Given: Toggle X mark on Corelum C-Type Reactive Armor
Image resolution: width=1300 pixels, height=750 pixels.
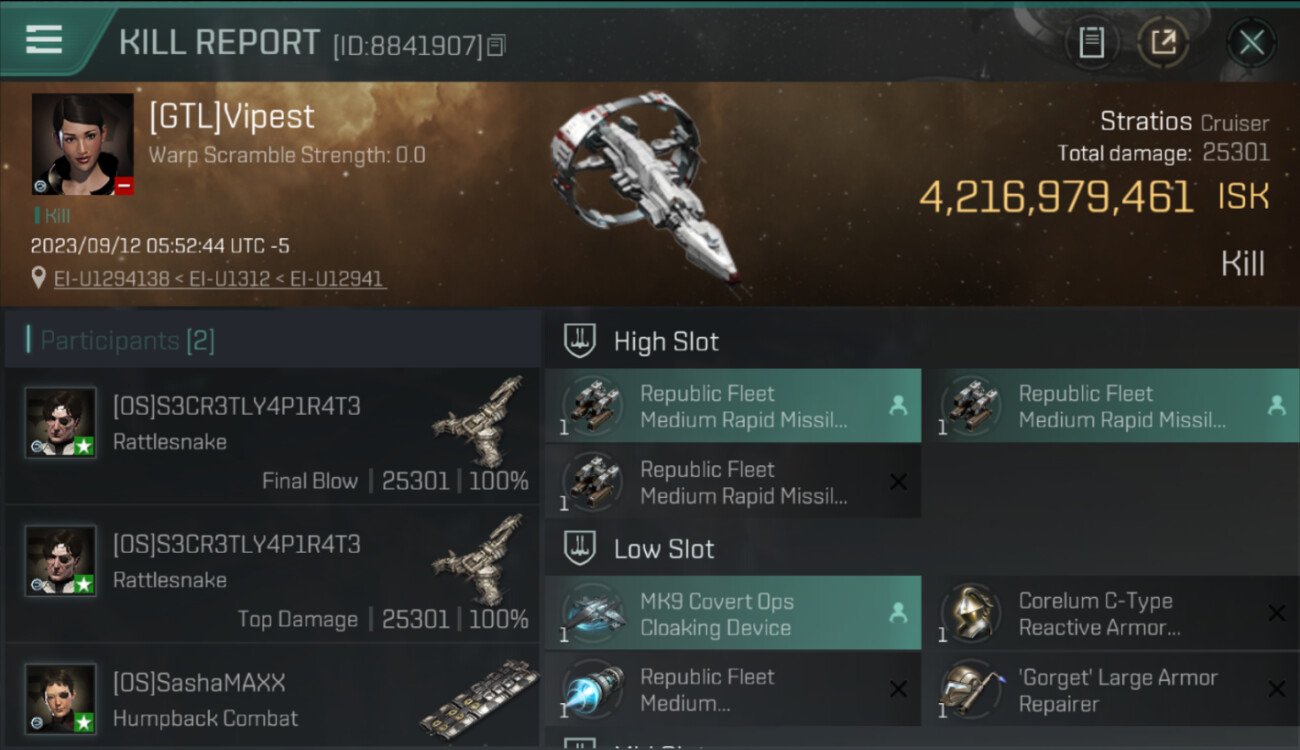Looking at the screenshot, I should pyautogui.click(x=1276, y=613).
